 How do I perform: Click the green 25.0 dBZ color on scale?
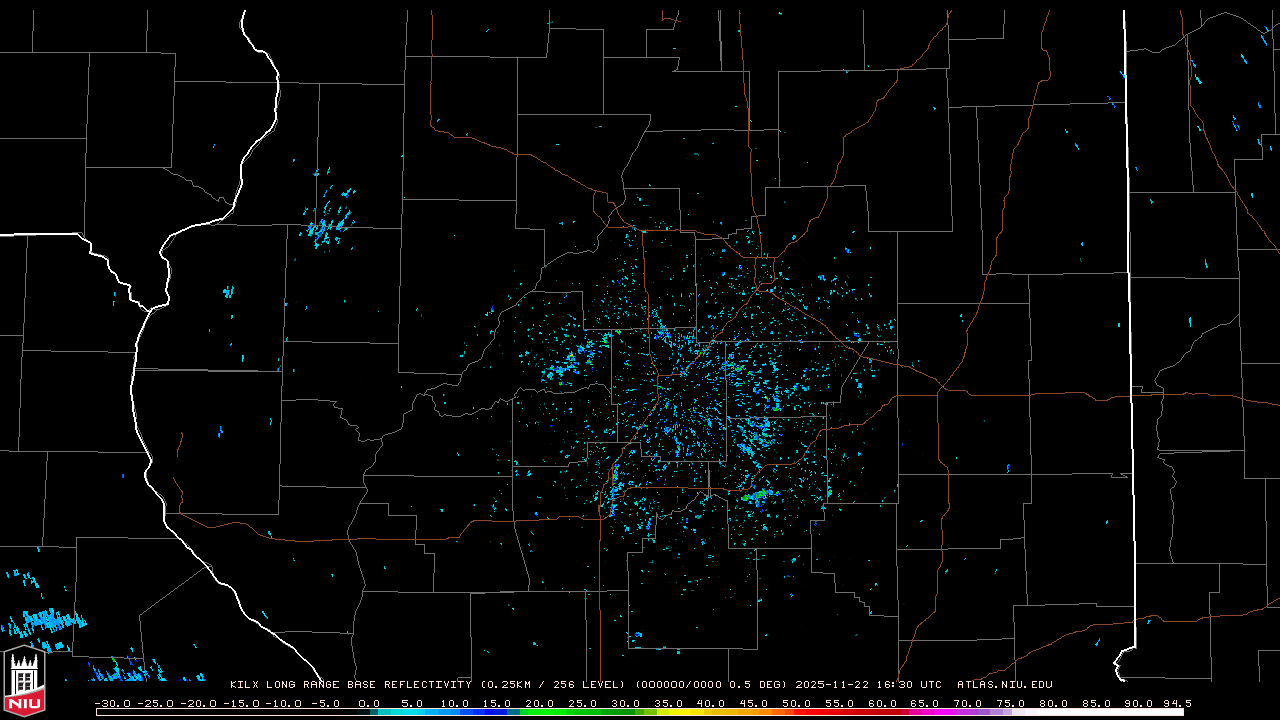pos(582,712)
